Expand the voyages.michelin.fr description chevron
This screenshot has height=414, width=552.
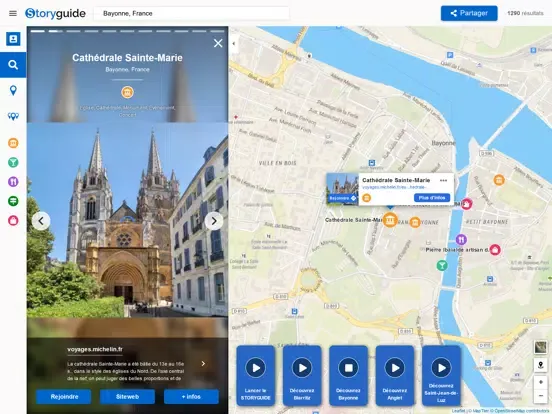point(203,364)
